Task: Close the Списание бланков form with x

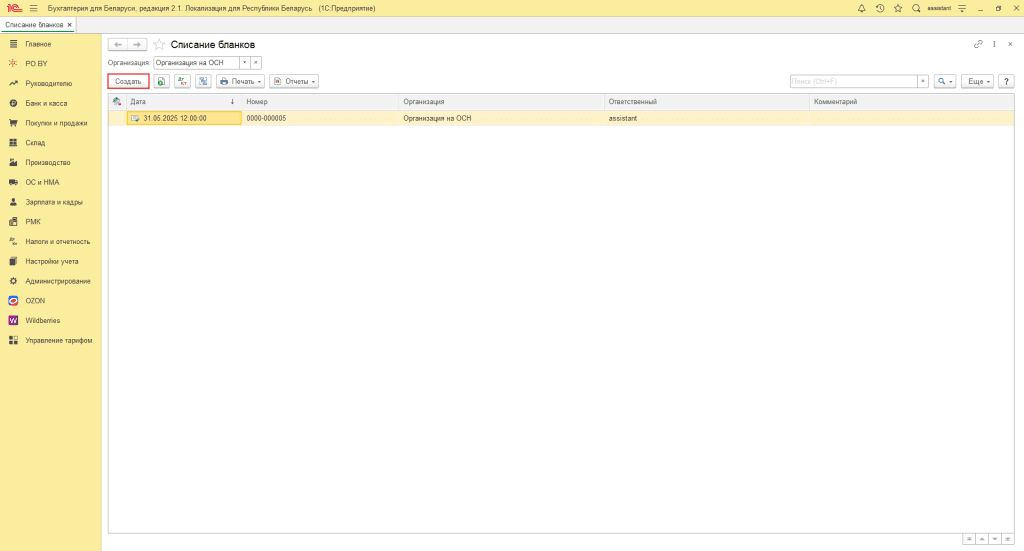Action: pos(1010,44)
